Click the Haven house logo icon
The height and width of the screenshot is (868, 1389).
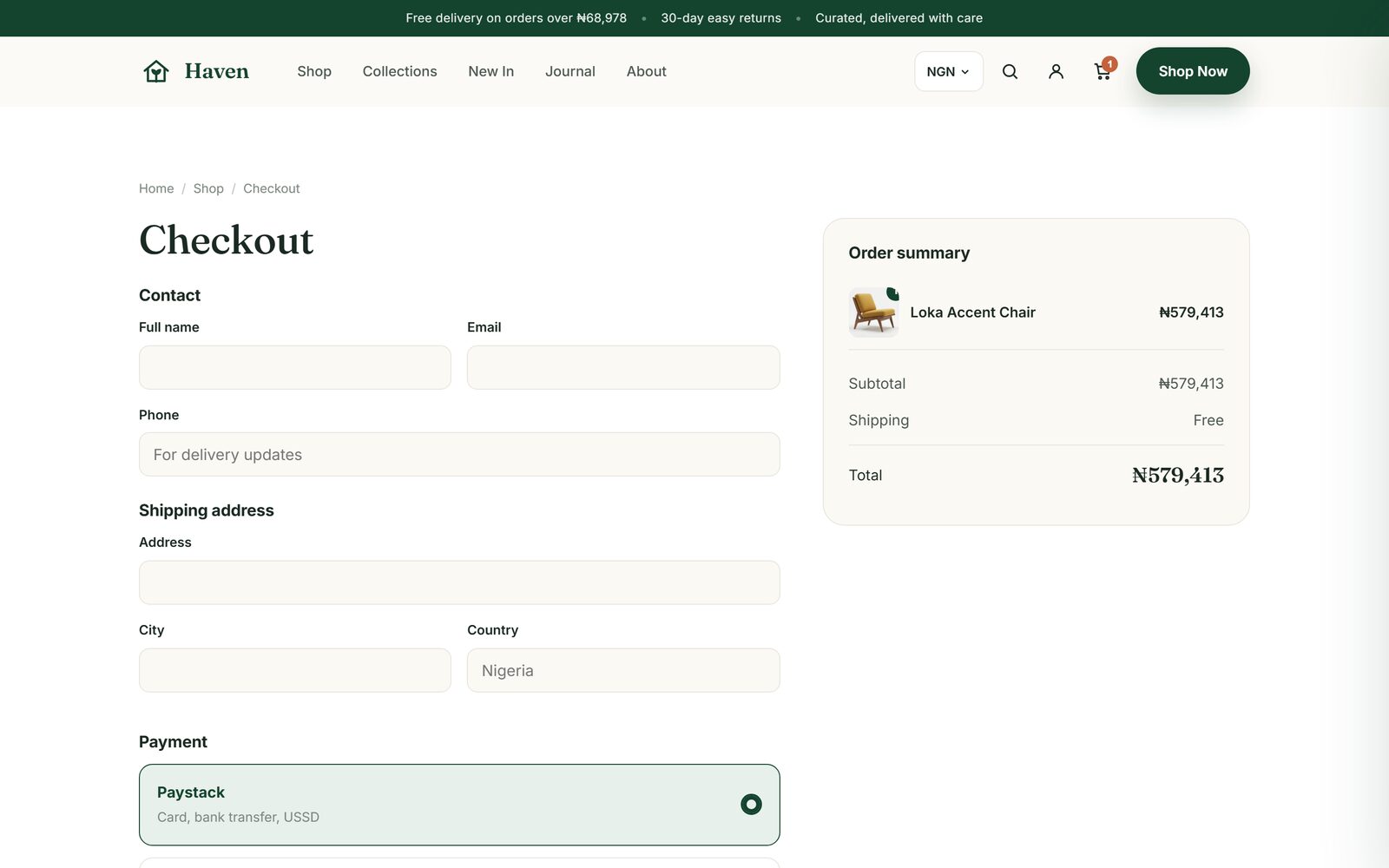coord(156,71)
